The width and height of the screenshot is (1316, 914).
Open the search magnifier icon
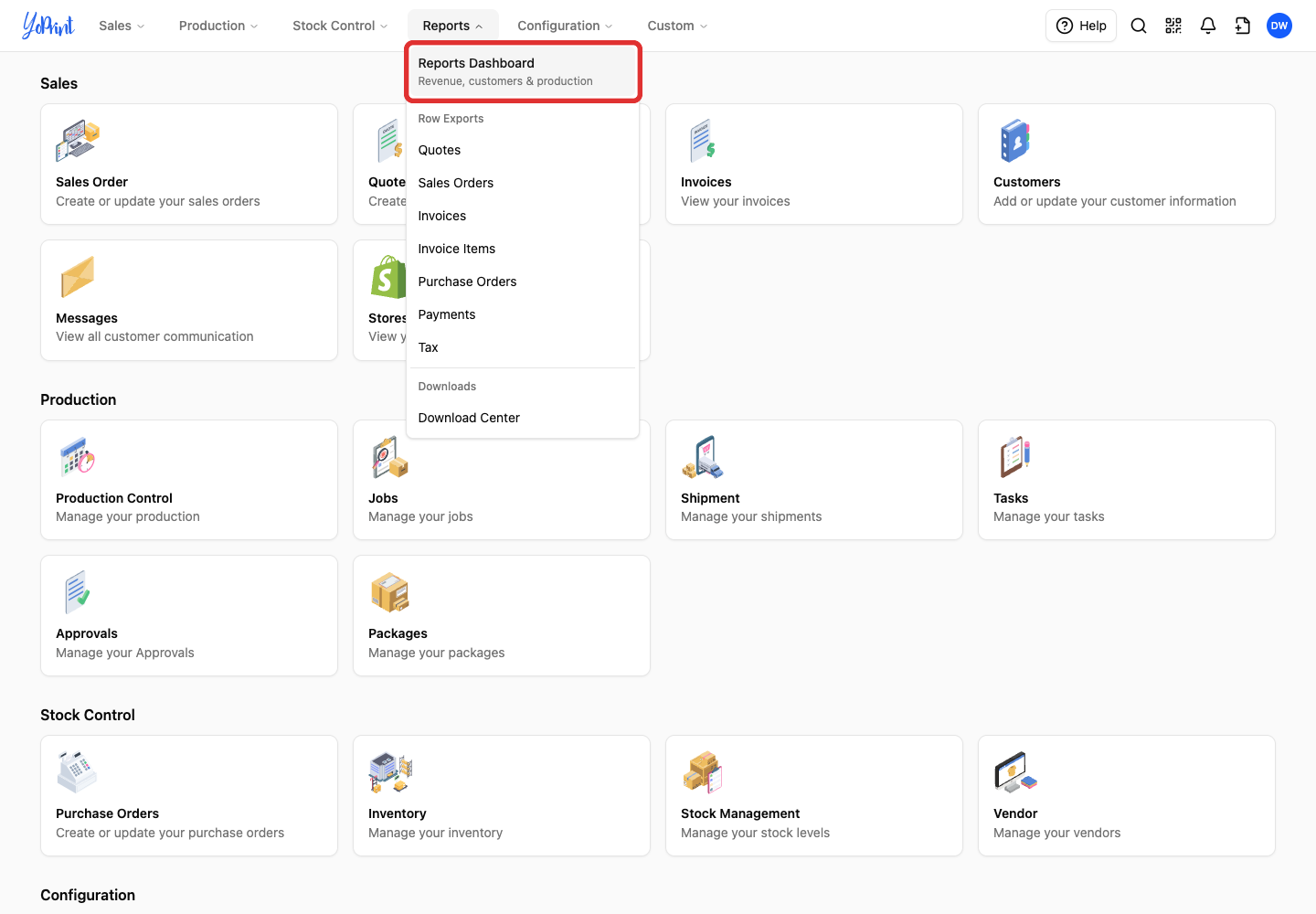coord(1139,26)
